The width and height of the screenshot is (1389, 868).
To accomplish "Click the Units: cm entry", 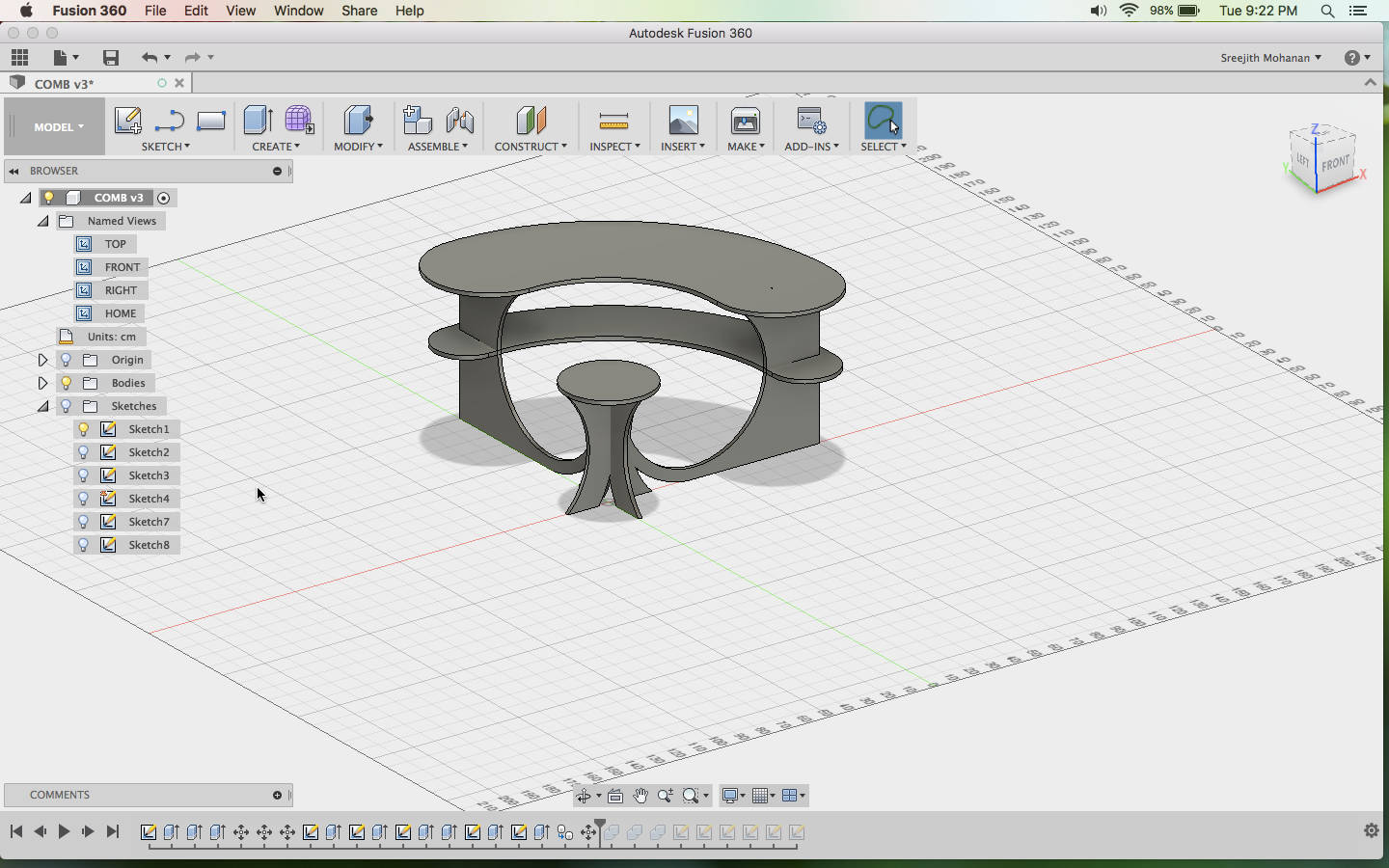I will pos(111,337).
